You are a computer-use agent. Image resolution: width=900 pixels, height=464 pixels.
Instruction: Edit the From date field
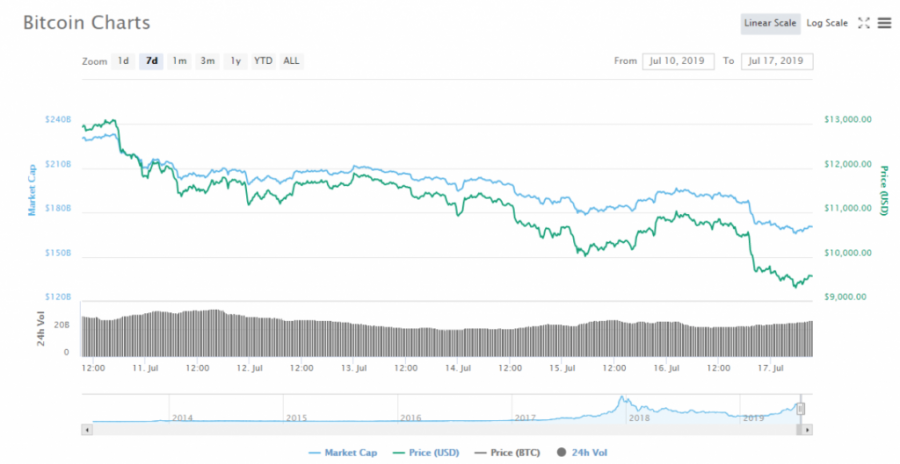(678, 61)
